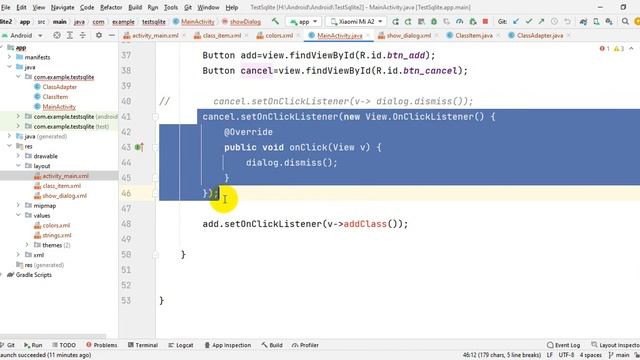Click the Profile app gauge icon

pos(460,21)
